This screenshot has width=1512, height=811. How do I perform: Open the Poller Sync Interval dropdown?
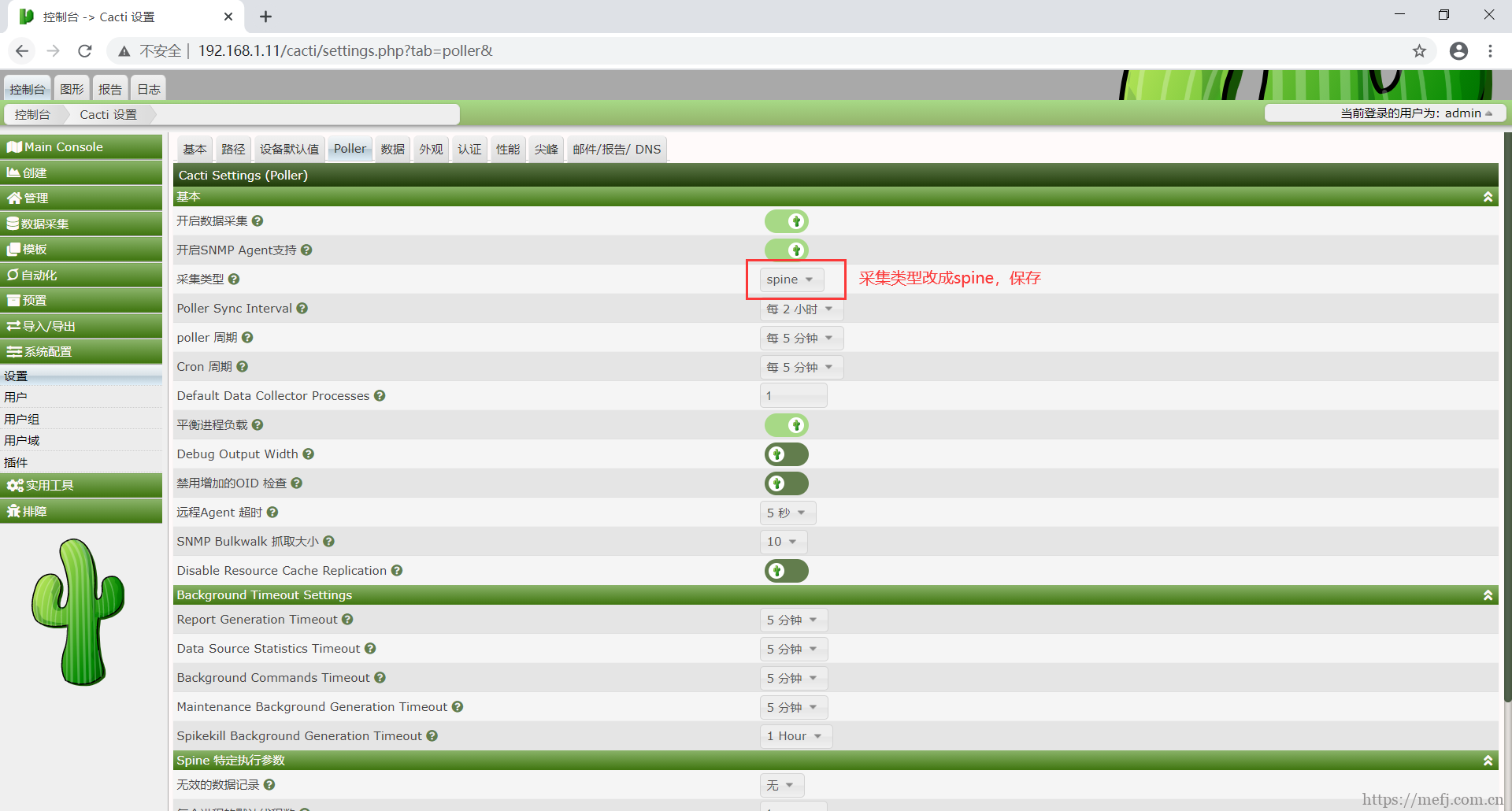801,309
